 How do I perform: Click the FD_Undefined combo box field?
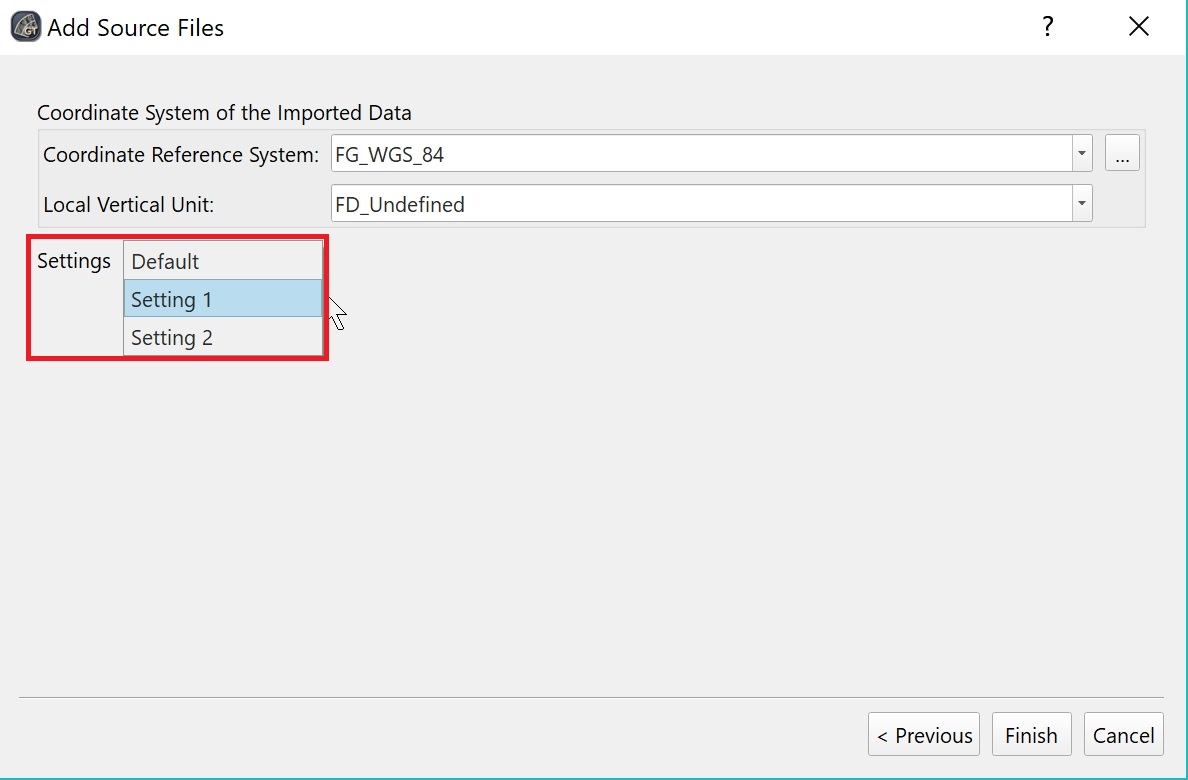700,204
